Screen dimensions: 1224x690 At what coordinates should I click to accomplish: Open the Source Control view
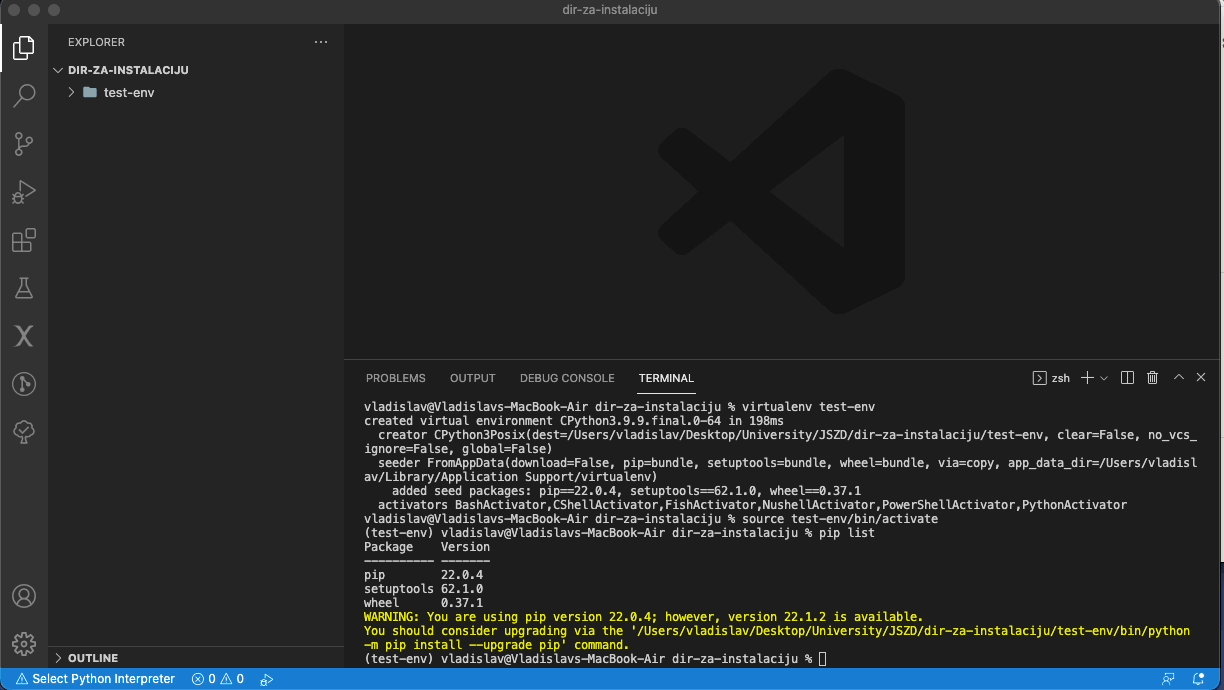(x=24, y=144)
